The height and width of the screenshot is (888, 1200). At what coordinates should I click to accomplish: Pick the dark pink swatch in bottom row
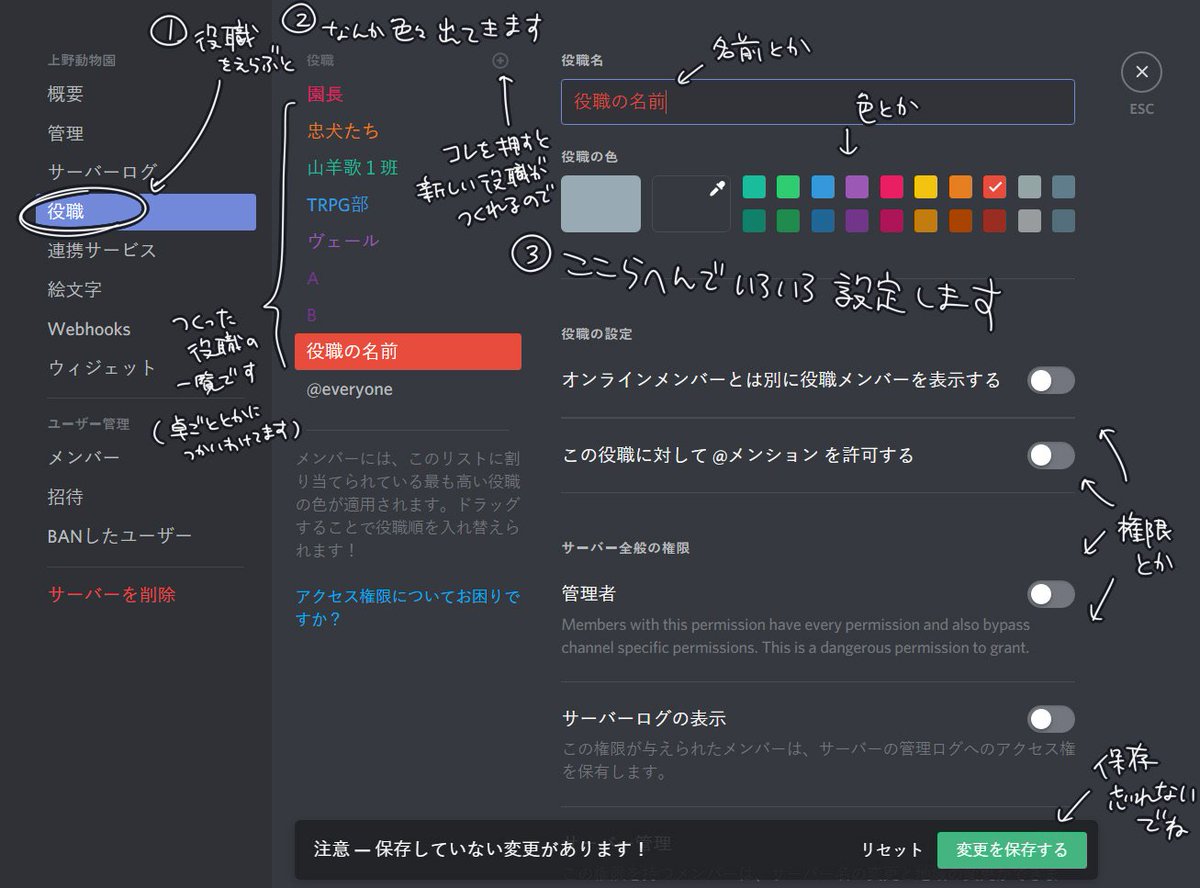(x=892, y=220)
